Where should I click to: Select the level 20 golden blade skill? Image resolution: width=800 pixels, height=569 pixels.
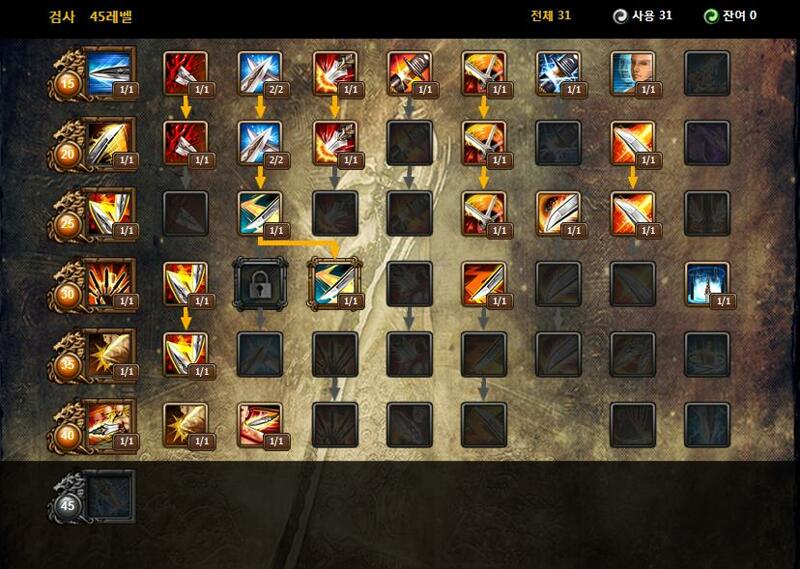point(110,143)
